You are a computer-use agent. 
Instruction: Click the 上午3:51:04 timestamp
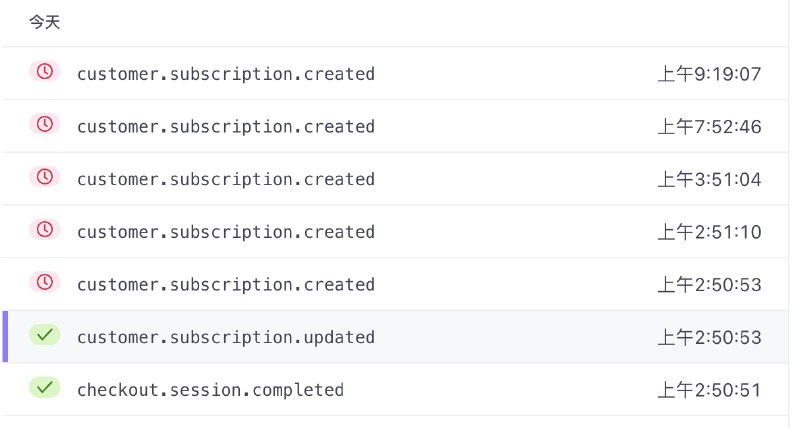(709, 180)
